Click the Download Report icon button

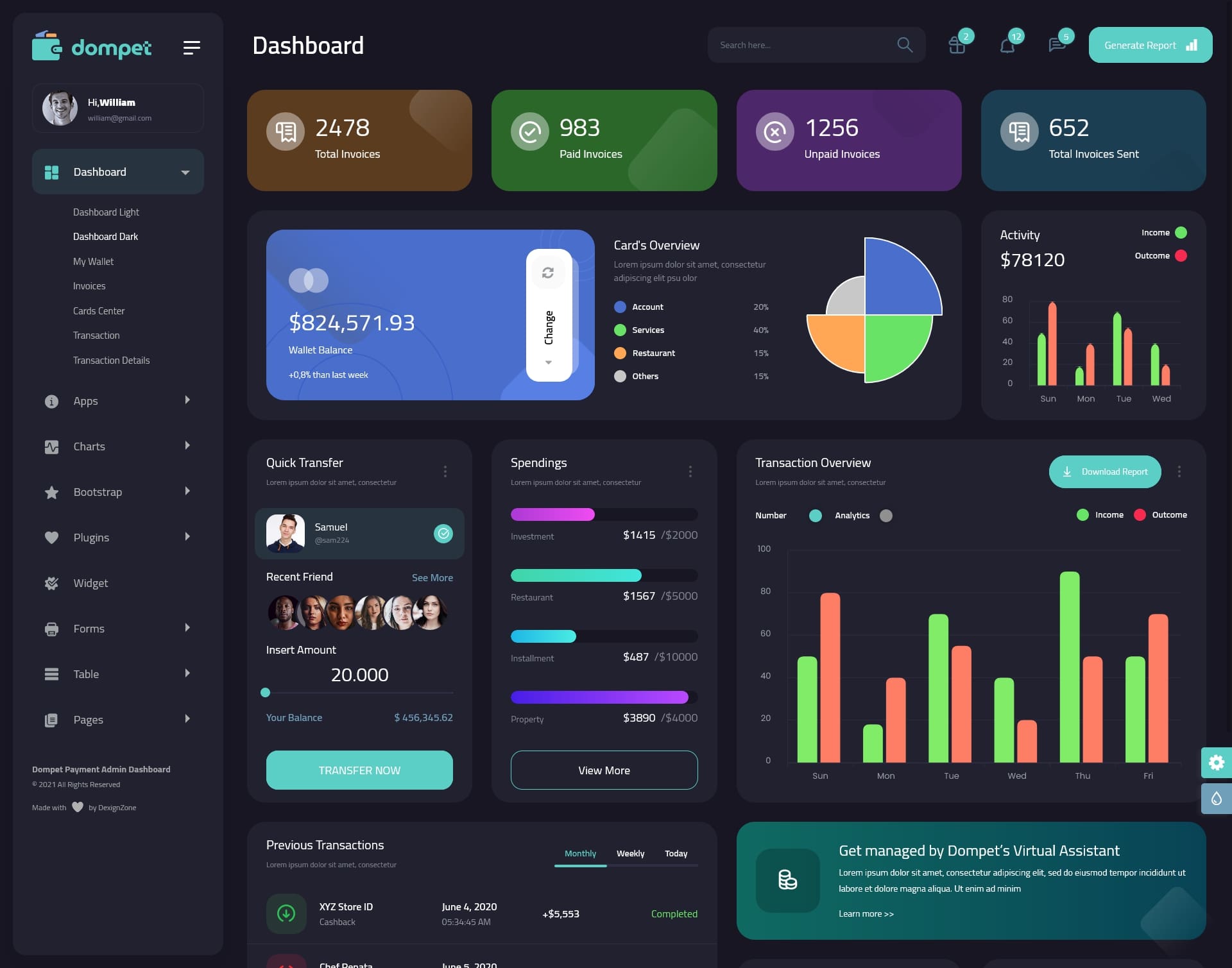[1067, 471]
